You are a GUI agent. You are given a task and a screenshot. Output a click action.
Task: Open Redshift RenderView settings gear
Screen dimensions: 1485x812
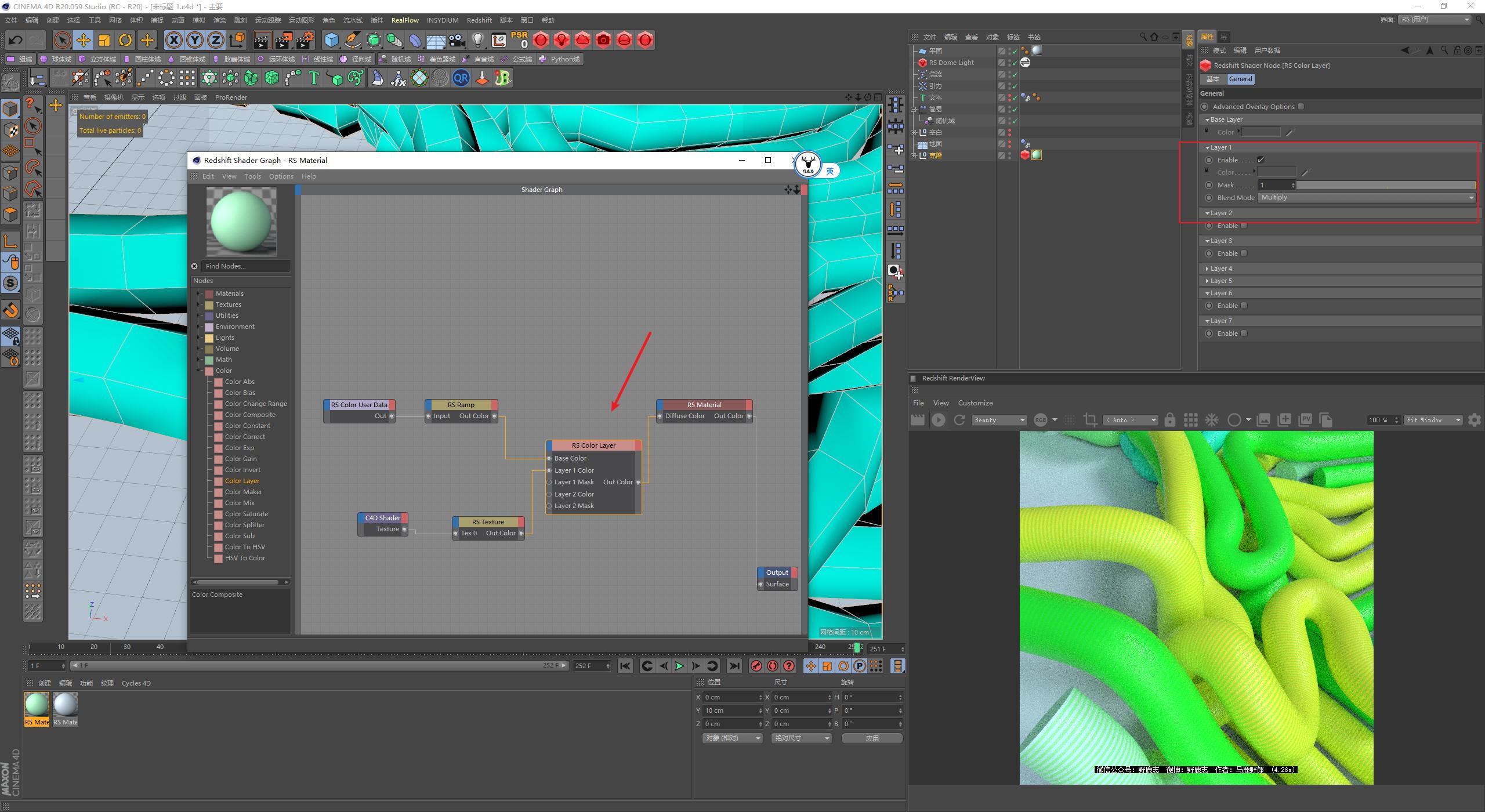1475,419
